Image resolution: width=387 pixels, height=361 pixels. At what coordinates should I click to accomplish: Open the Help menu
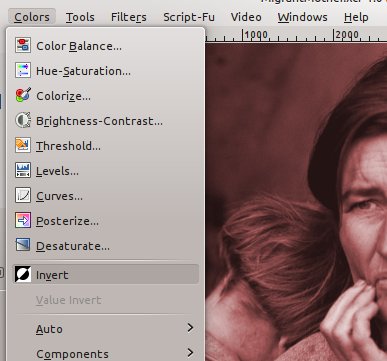click(x=356, y=17)
